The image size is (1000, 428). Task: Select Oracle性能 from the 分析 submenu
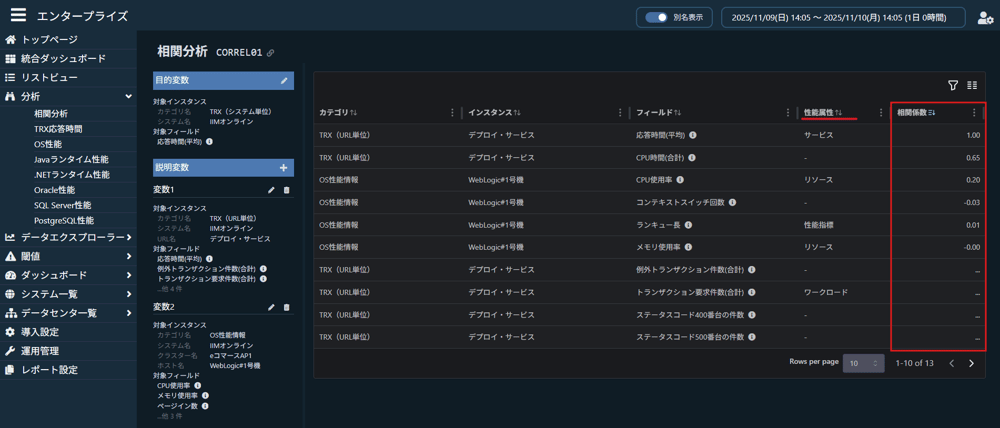pos(54,190)
